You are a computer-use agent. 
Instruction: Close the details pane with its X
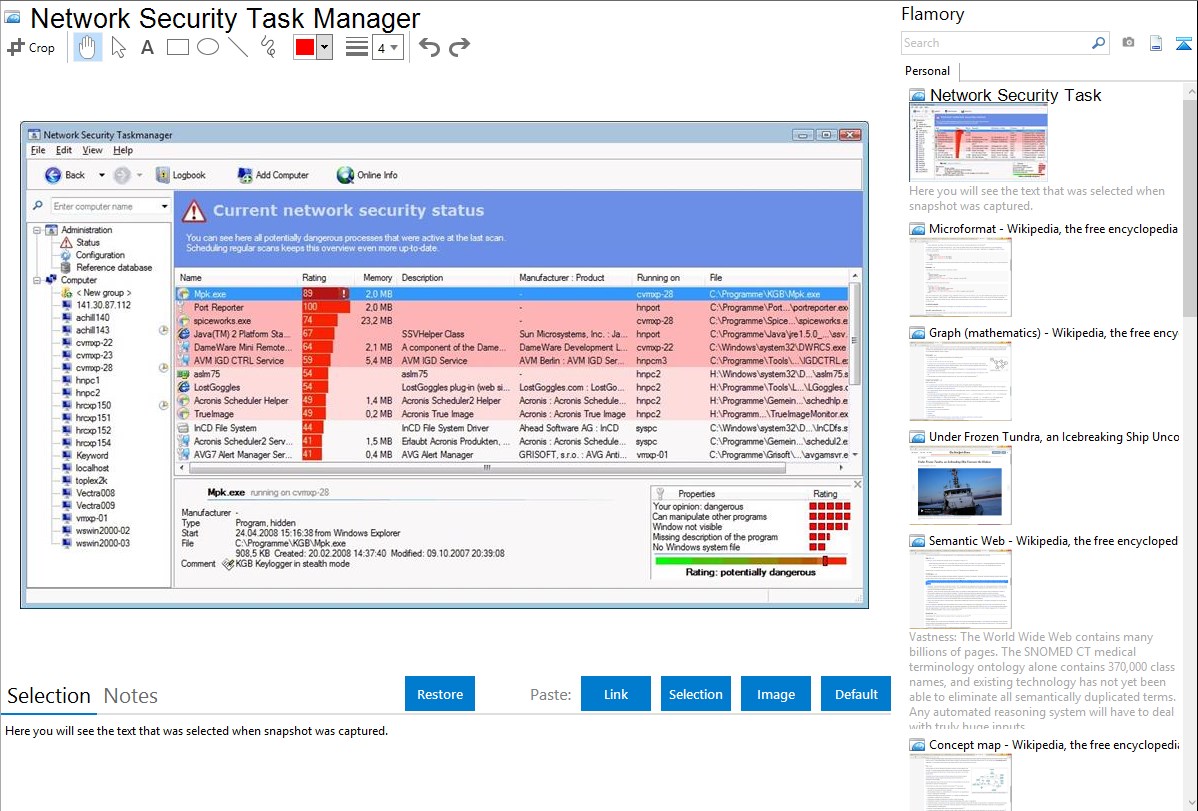click(857, 485)
